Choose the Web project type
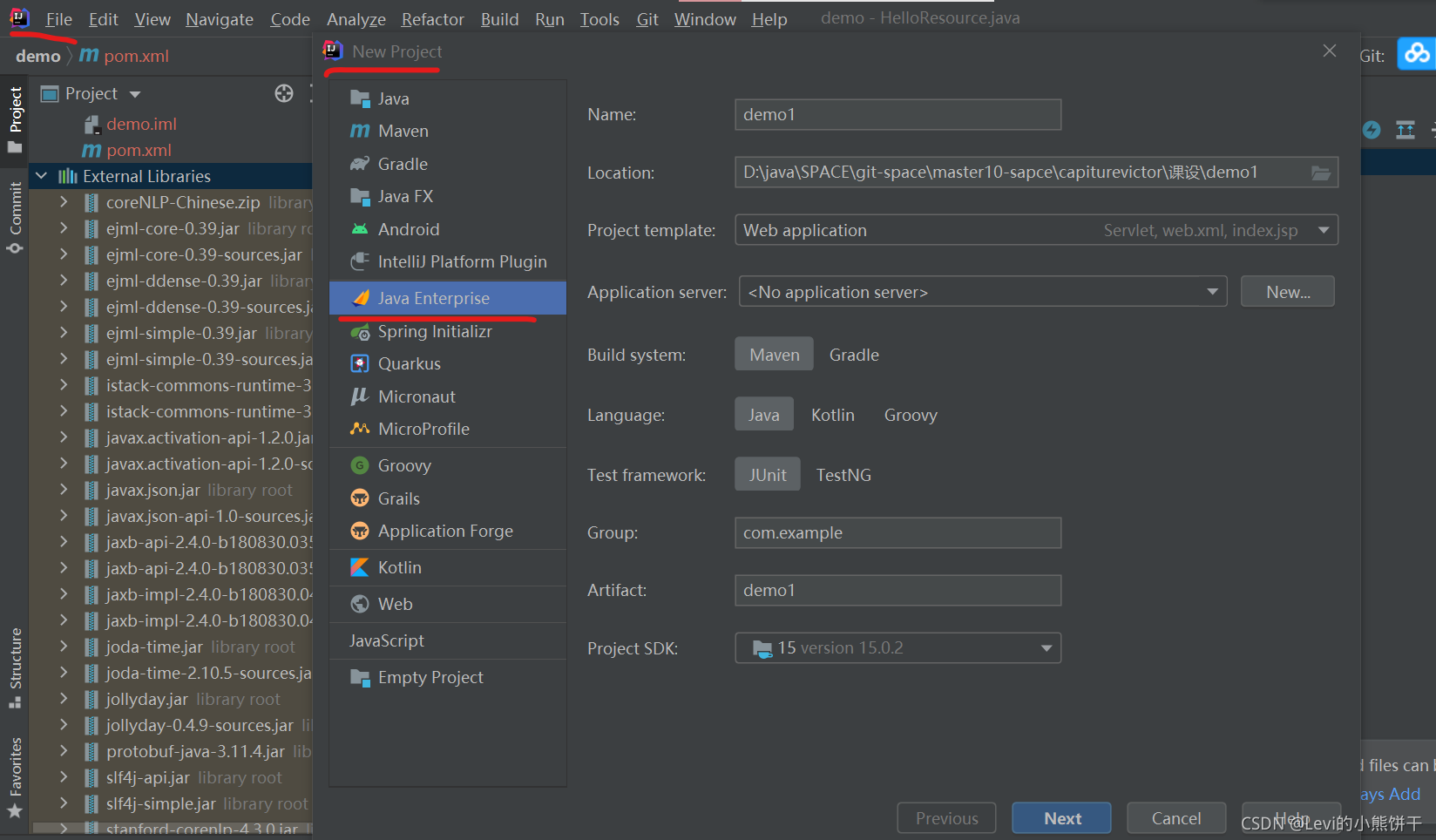This screenshot has height=840, width=1436. pos(448,604)
